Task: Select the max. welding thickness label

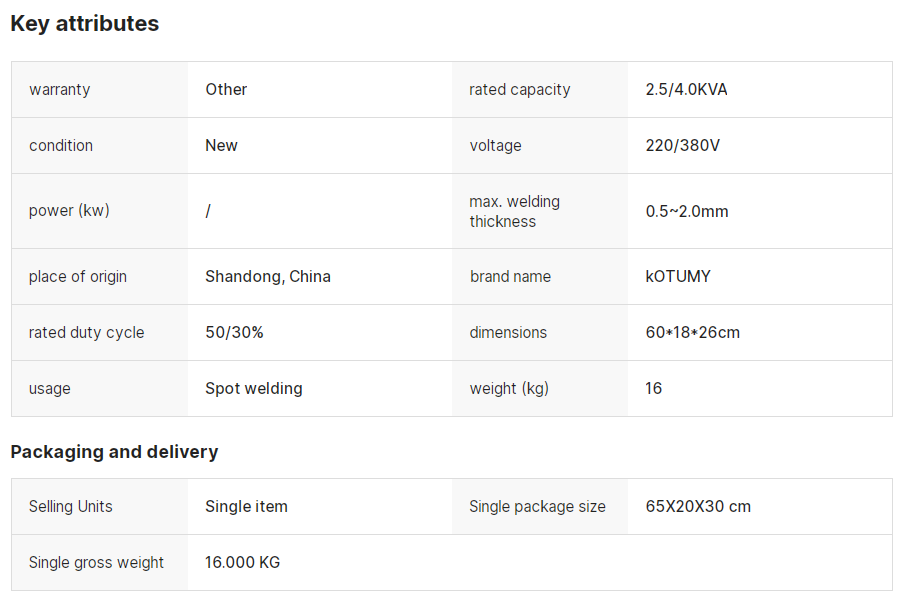Action: click(514, 211)
